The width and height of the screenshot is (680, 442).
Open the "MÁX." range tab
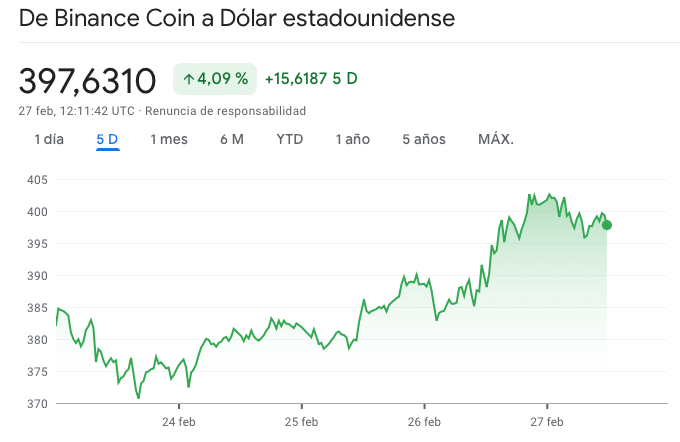(x=496, y=139)
